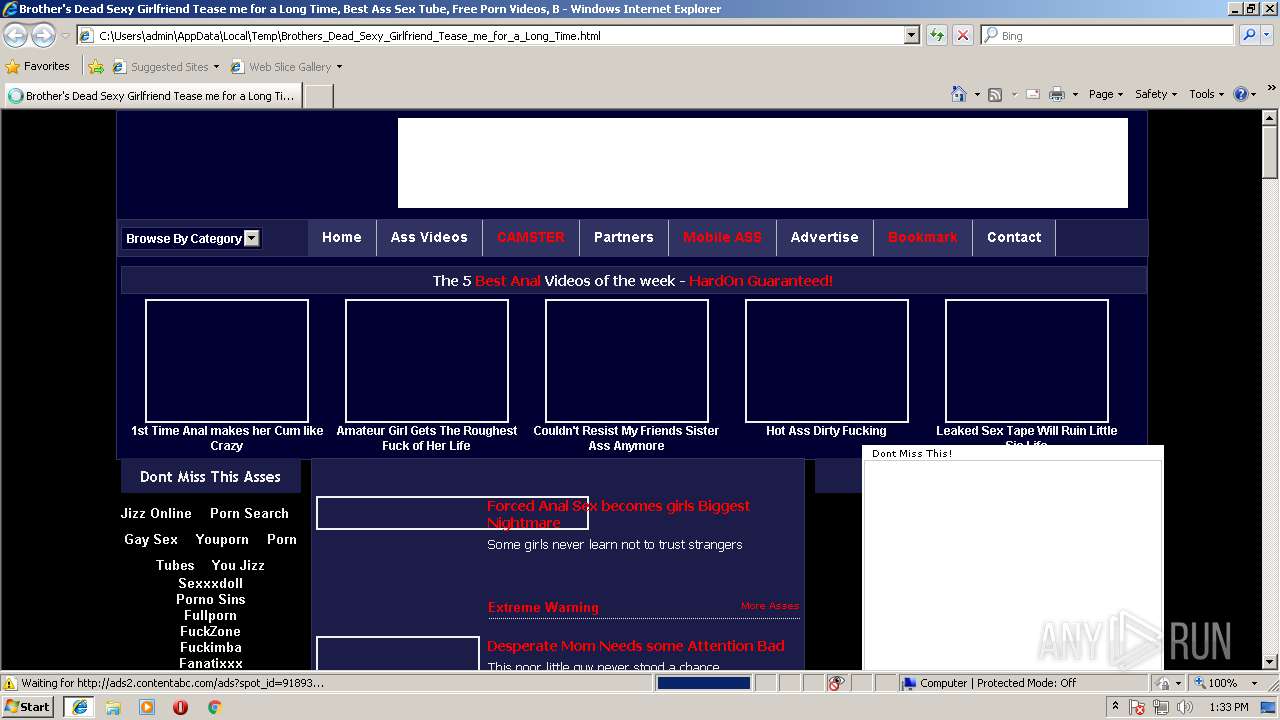Screen dimensions: 1280x720
Task: Click the Print icon
Action: point(1058,94)
